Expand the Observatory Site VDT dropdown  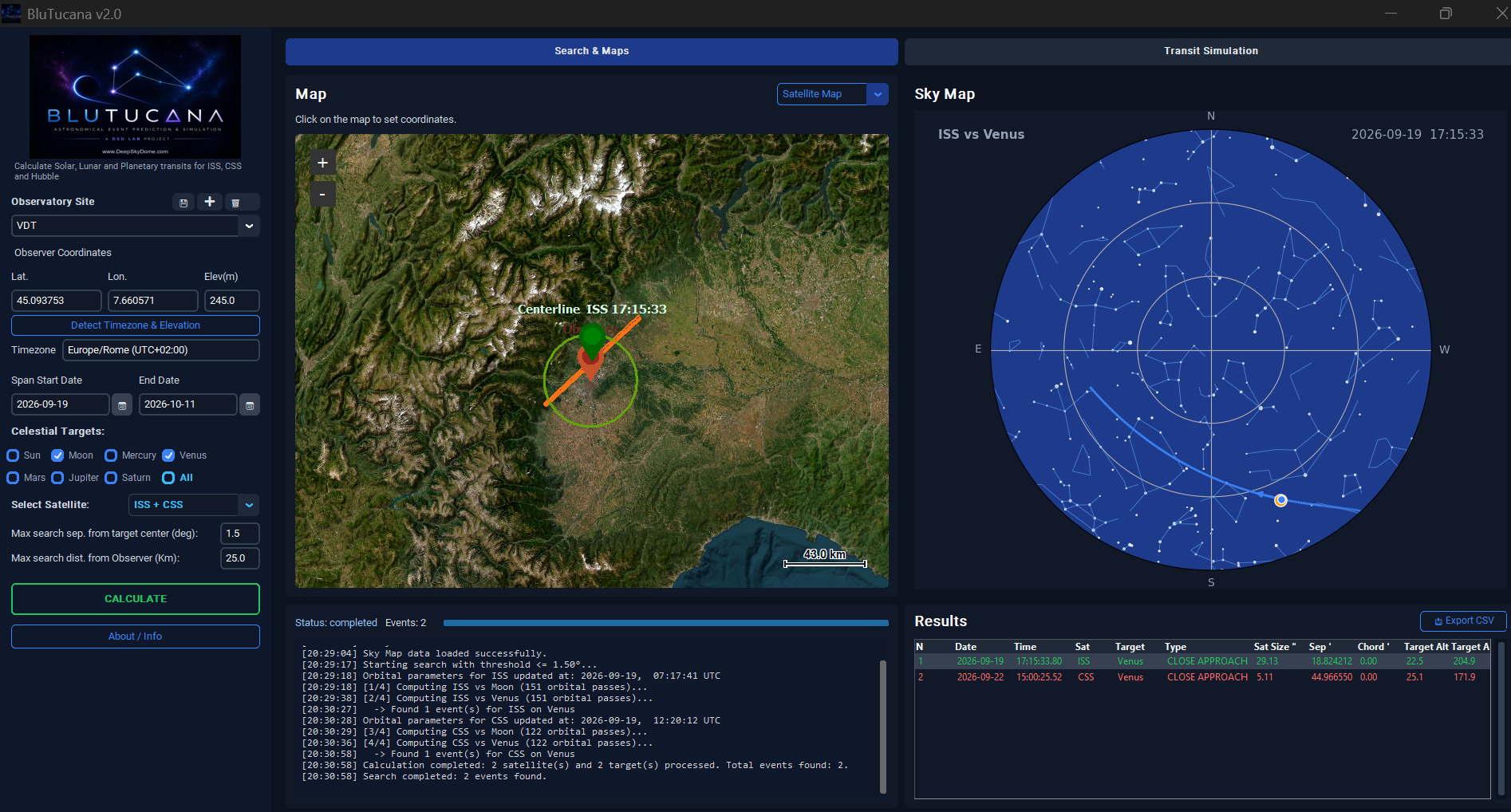[249, 226]
